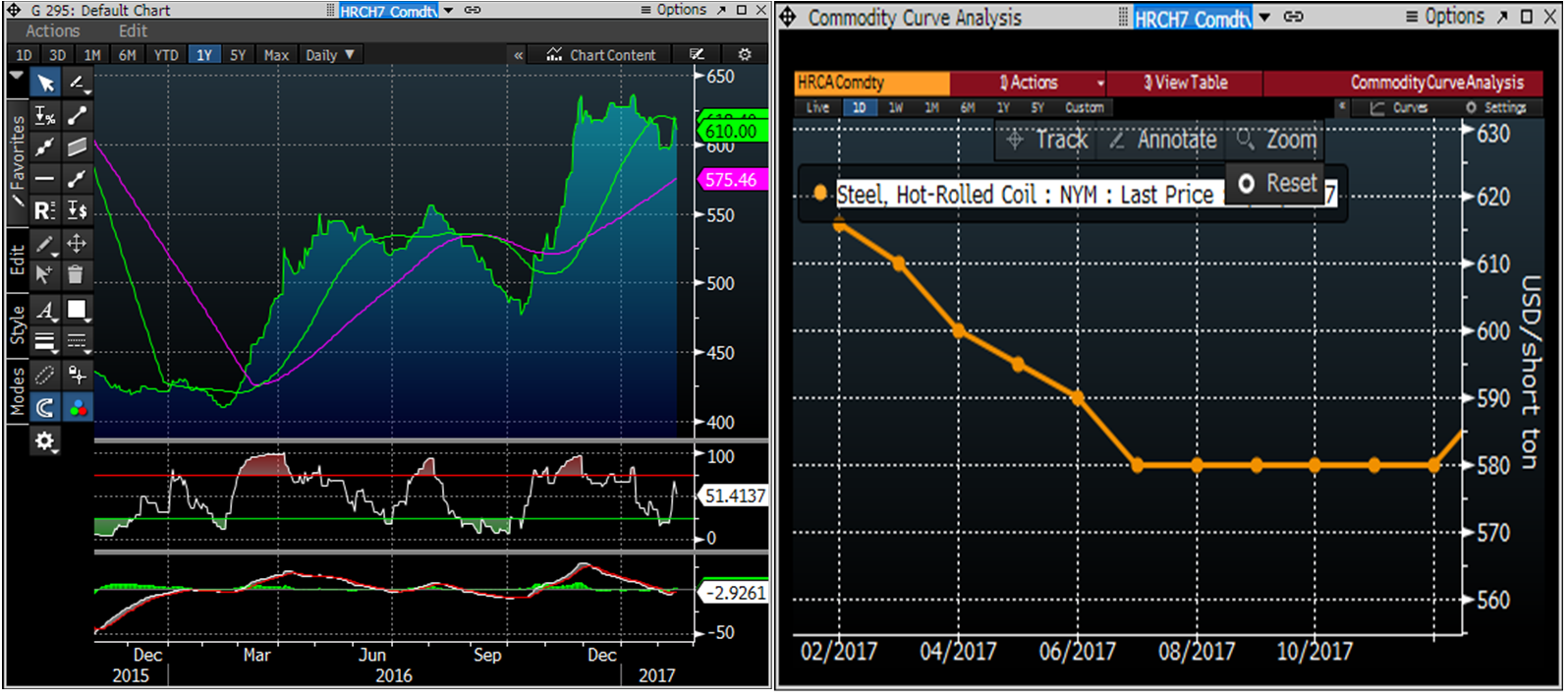Select the arrow pointer tool
Viewport: 1568px width, 700px height.
click(x=45, y=84)
